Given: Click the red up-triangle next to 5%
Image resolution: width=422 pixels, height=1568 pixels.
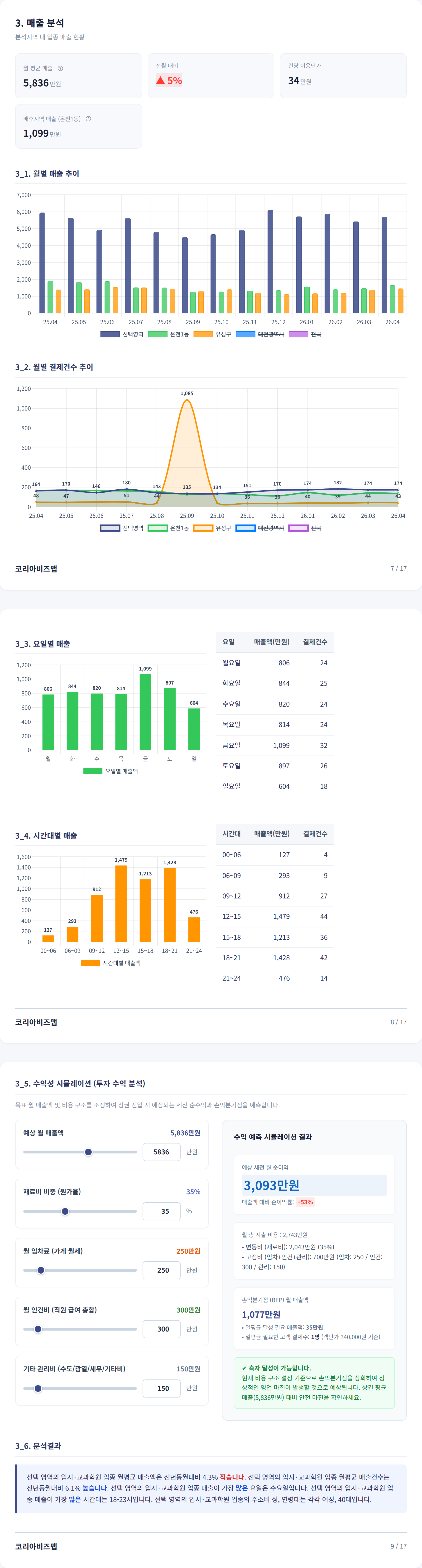Looking at the screenshot, I should (x=160, y=80).
